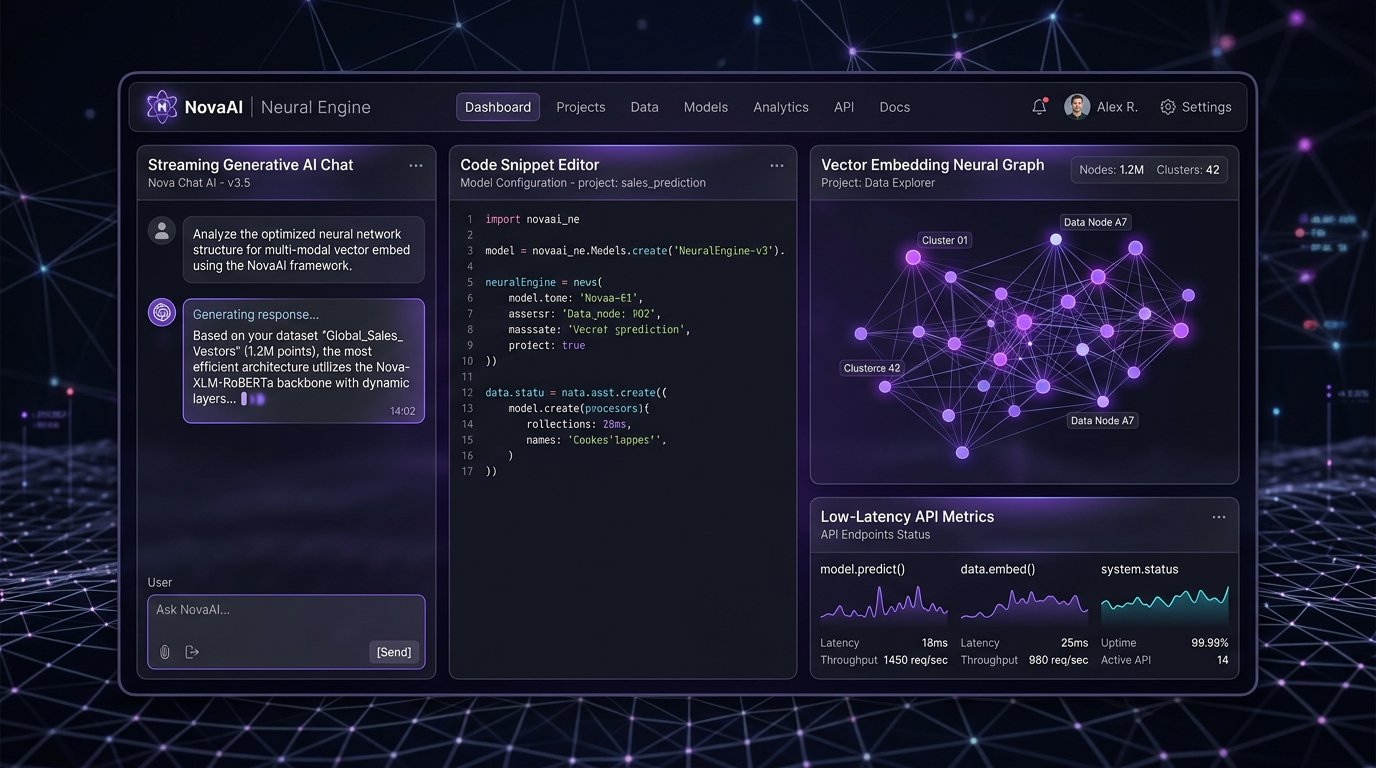Open the Docs tab
This screenshot has width=1376, height=768.
895,107
